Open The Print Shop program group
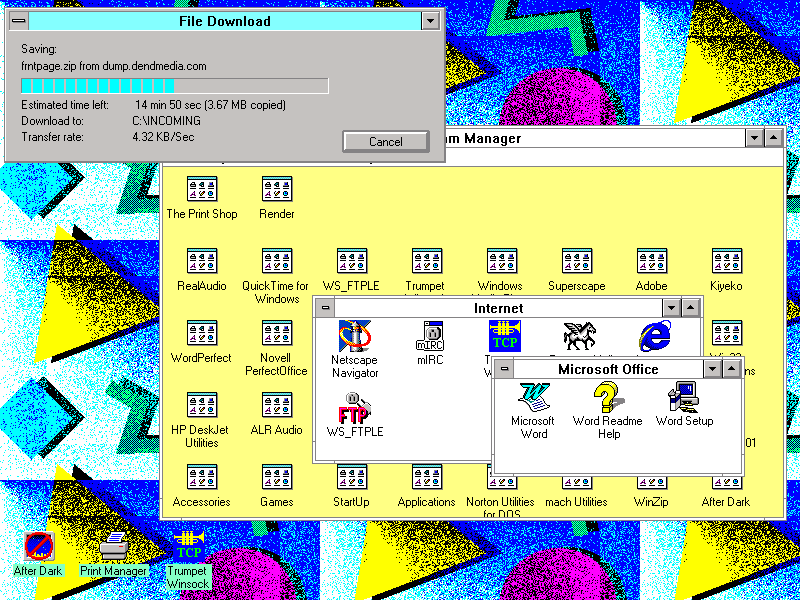Screen dimensions: 800x600 pos(202,189)
